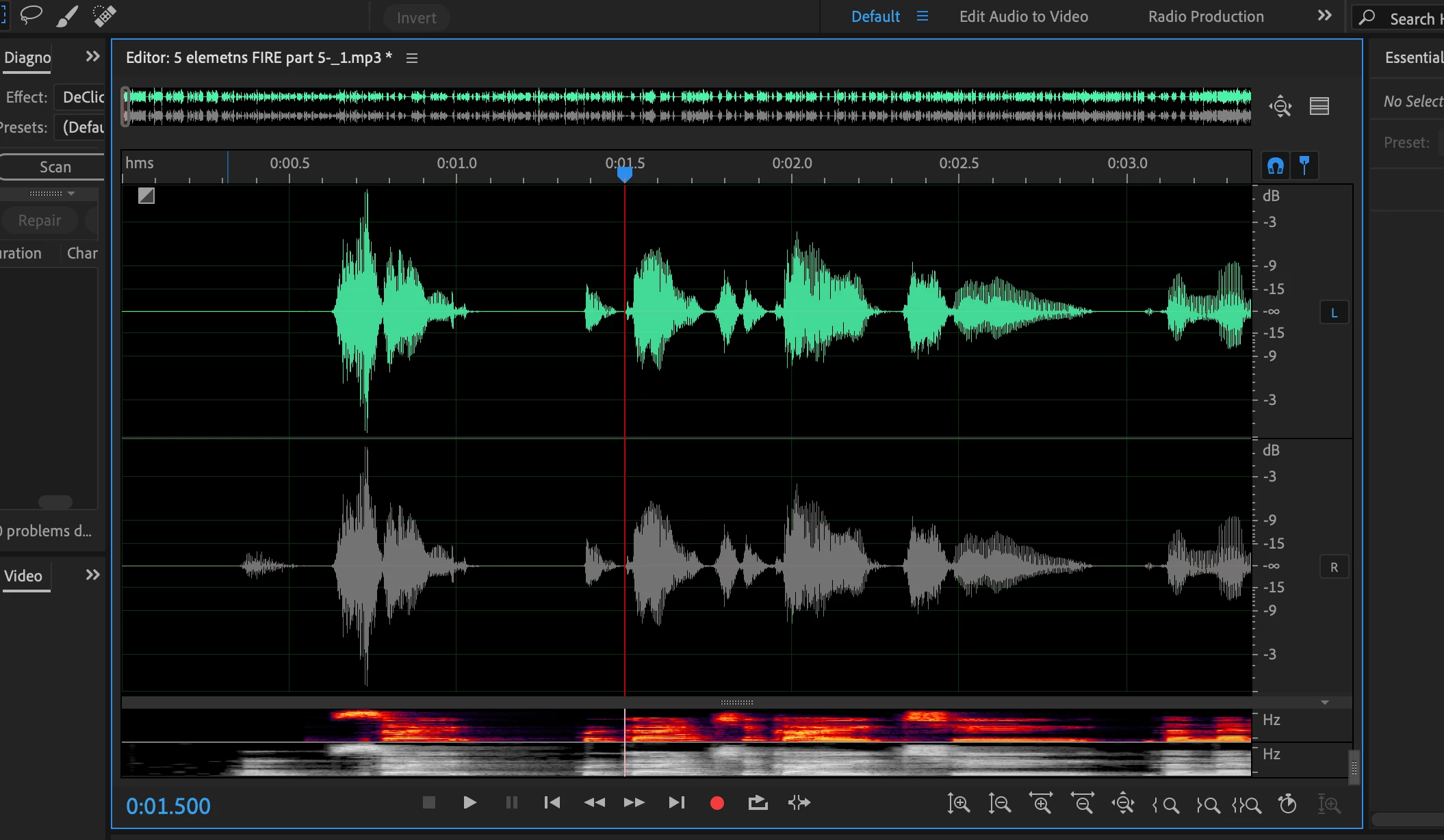Toggle the Left channel L button
The height and width of the screenshot is (840, 1444).
[1334, 313]
